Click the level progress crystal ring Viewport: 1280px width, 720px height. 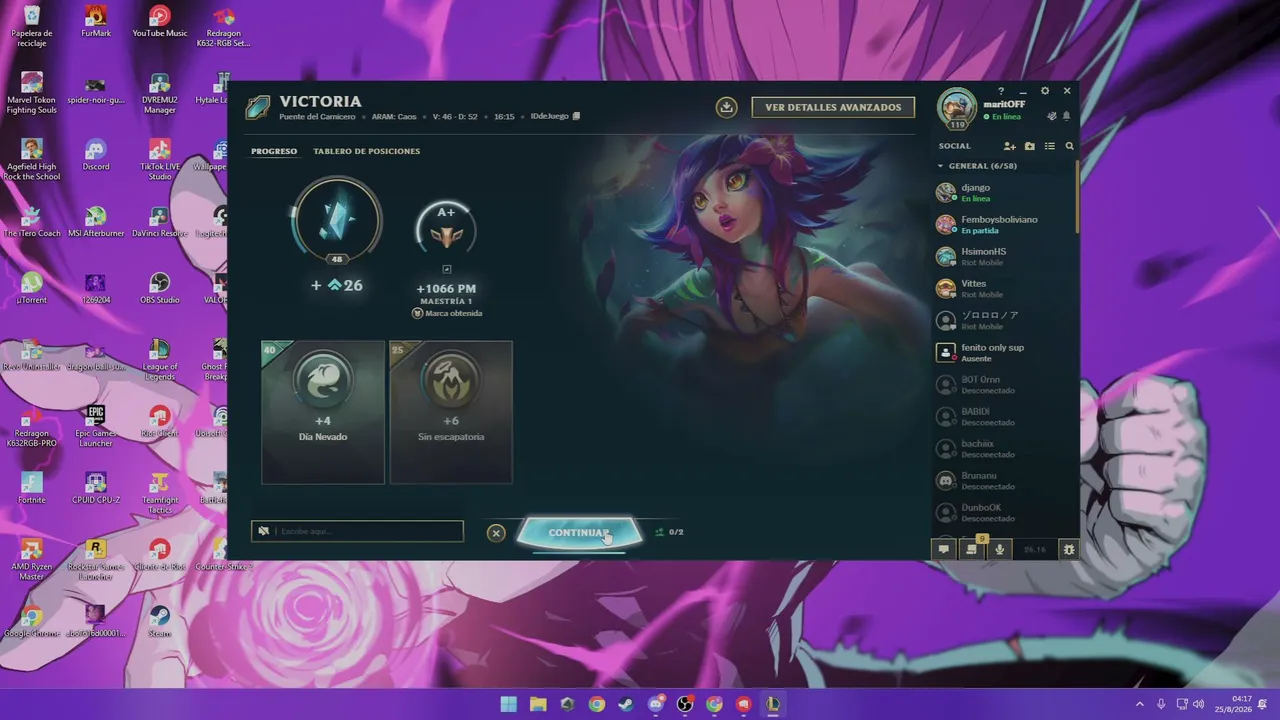[x=336, y=222]
